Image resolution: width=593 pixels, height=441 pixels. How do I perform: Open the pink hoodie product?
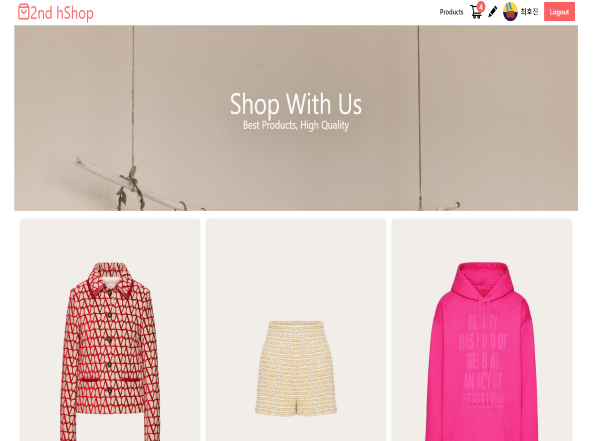tap(481, 329)
